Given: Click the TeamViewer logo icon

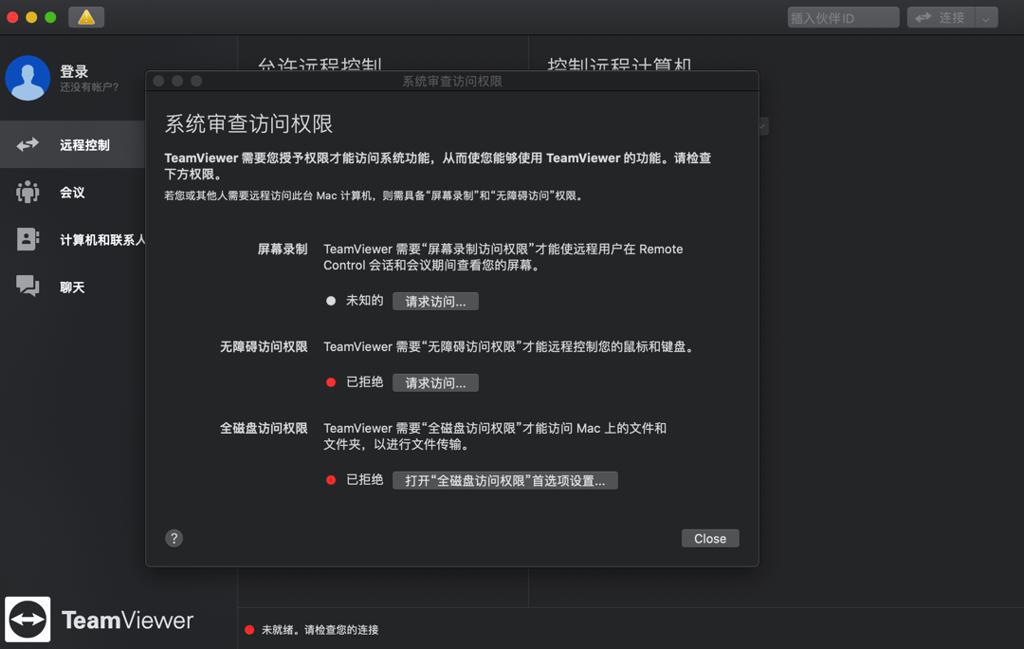Looking at the screenshot, I should pyautogui.click(x=27, y=619).
